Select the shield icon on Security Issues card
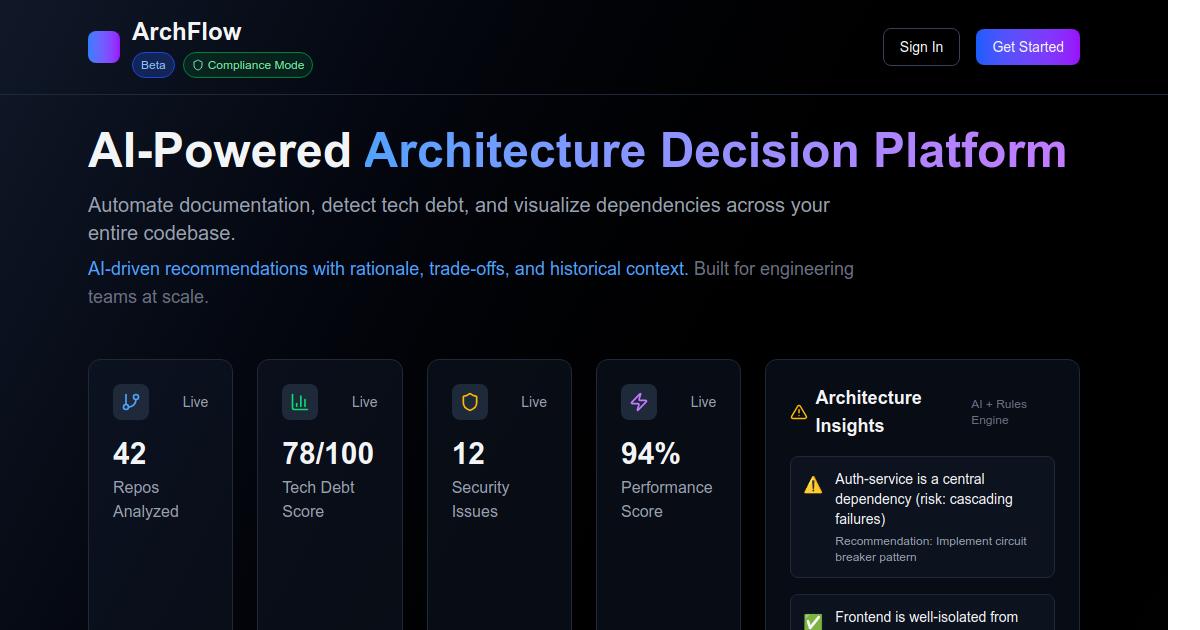The height and width of the screenshot is (630, 1200). [469, 402]
